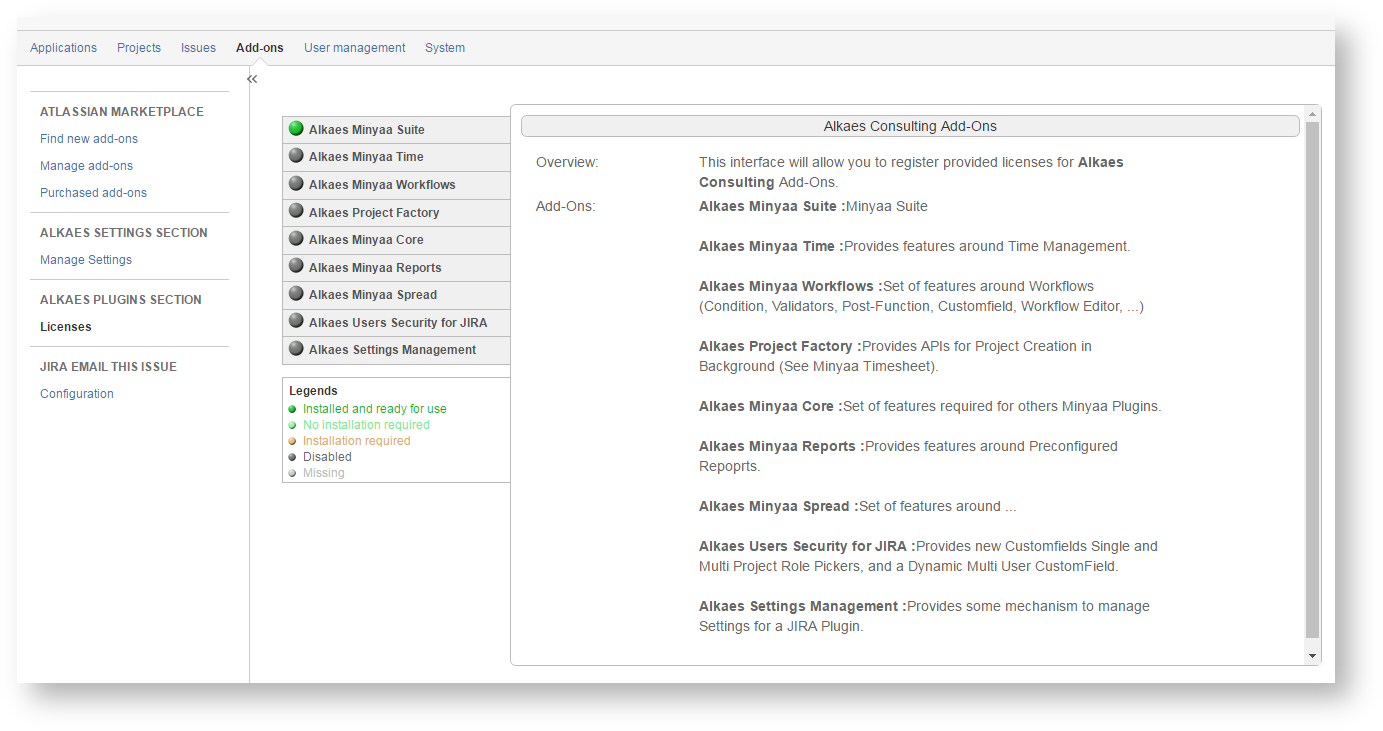
Task: Select Alkaes Settings Management in list
Action: (392, 350)
